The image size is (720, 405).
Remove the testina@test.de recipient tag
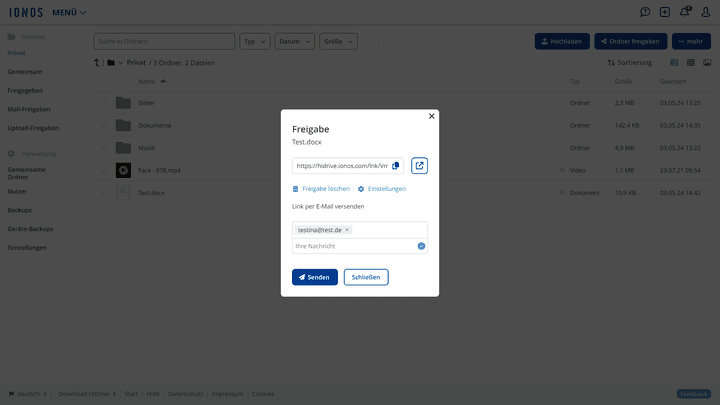click(x=347, y=230)
